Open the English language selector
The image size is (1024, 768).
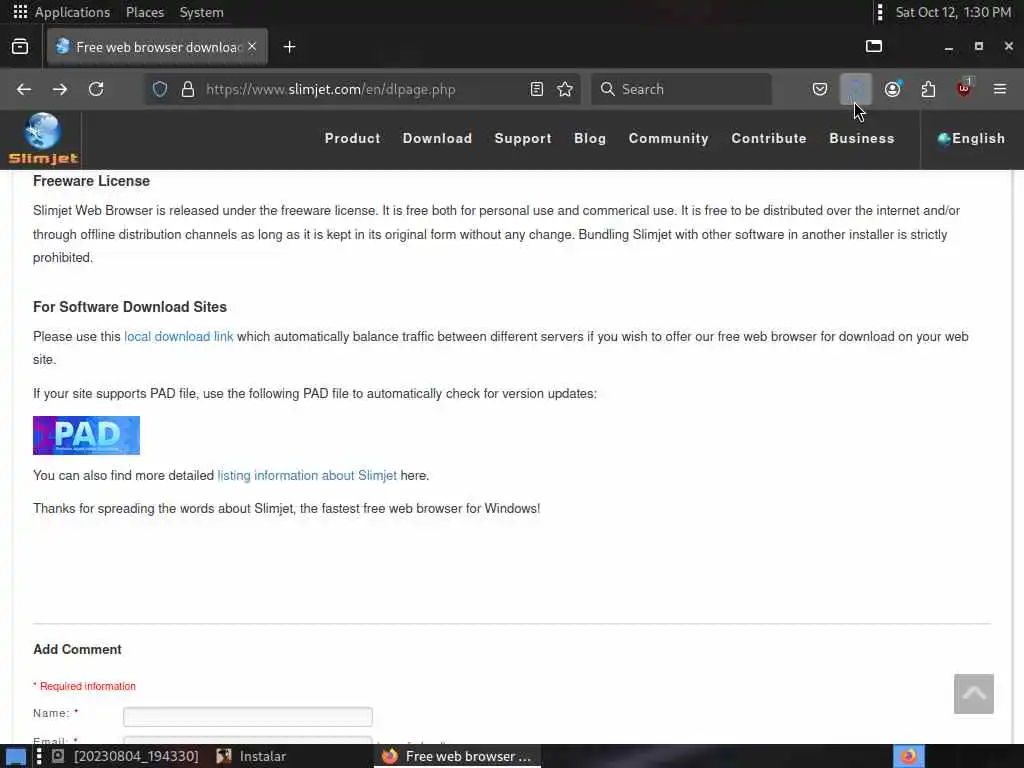(971, 138)
